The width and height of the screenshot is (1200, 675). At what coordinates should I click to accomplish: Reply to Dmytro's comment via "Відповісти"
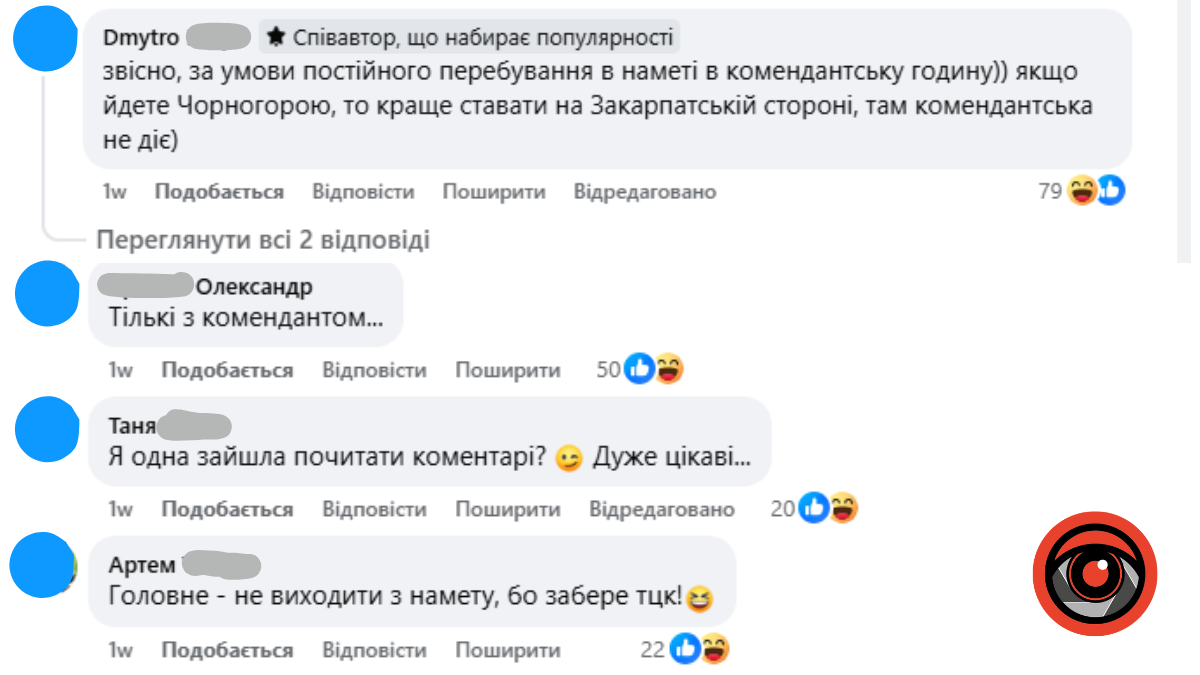click(363, 191)
